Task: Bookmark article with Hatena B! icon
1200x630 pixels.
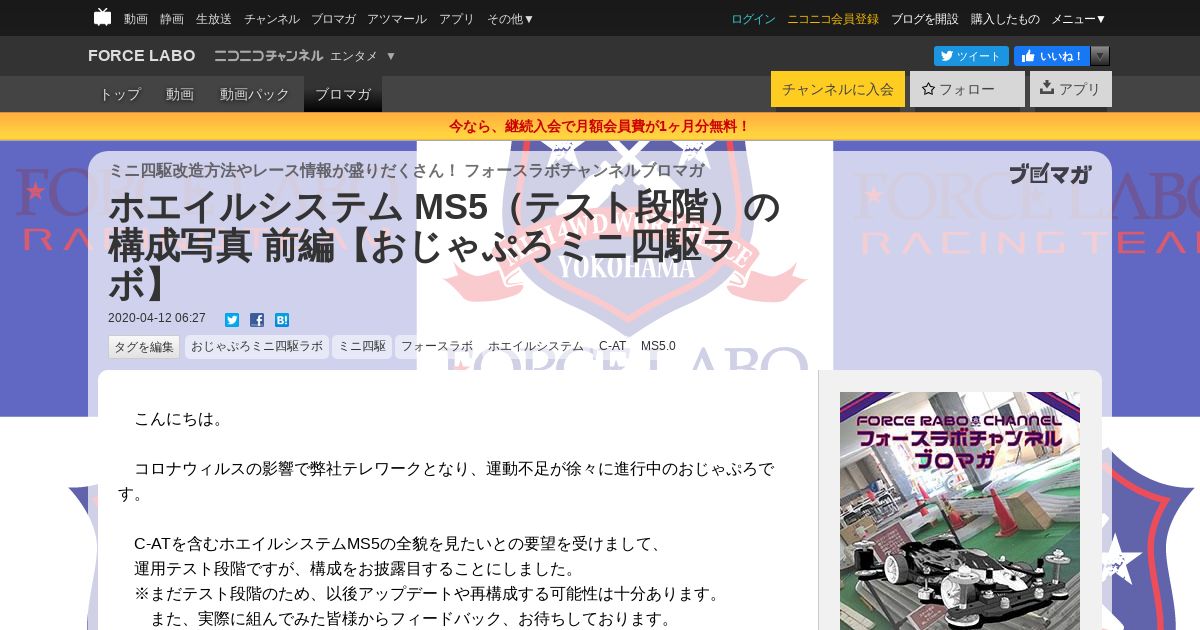Action: tap(282, 320)
